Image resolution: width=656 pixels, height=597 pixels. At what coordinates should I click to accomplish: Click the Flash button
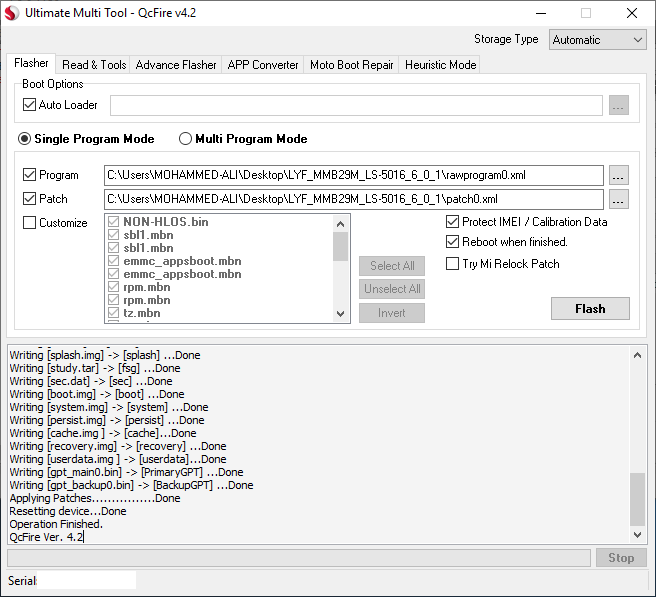tap(590, 309)
